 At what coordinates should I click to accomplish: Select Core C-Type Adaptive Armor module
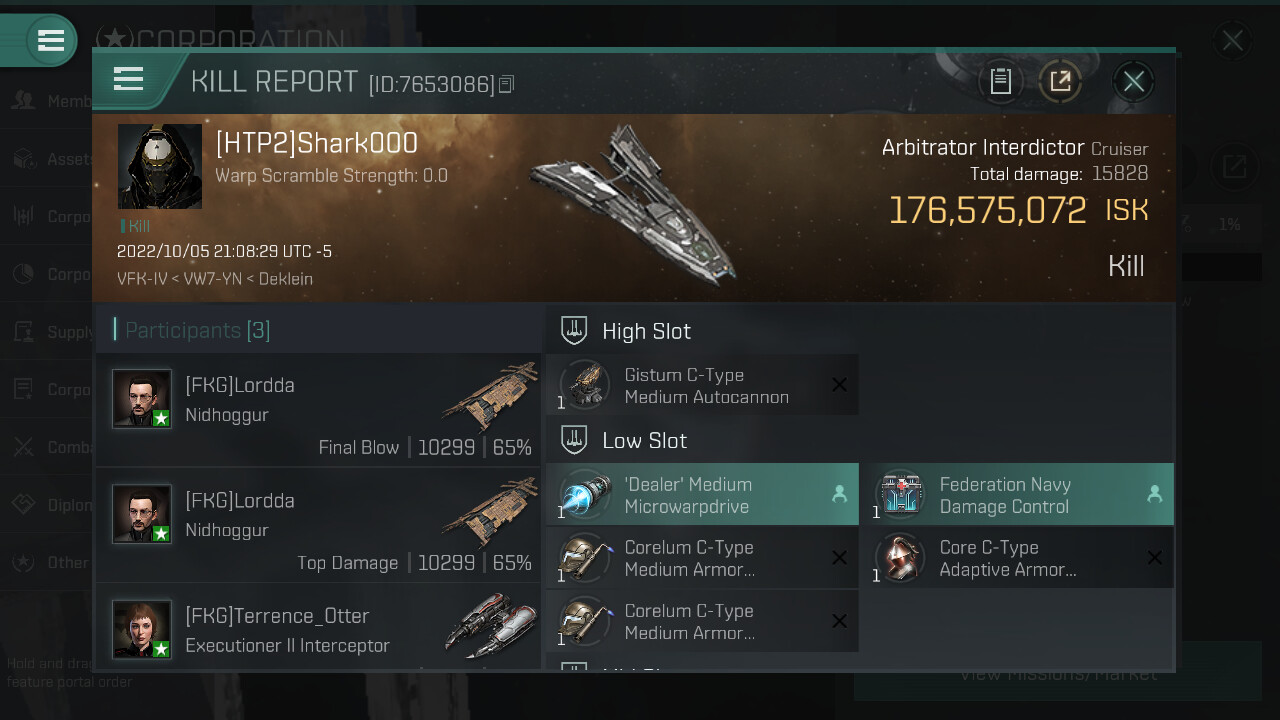1017,558
